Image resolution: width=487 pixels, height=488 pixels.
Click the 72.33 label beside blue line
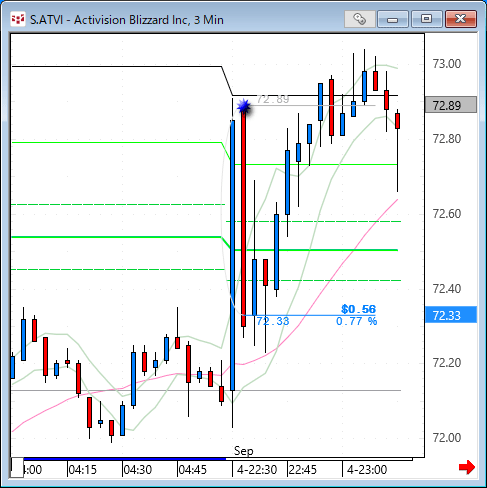[273, 321]
